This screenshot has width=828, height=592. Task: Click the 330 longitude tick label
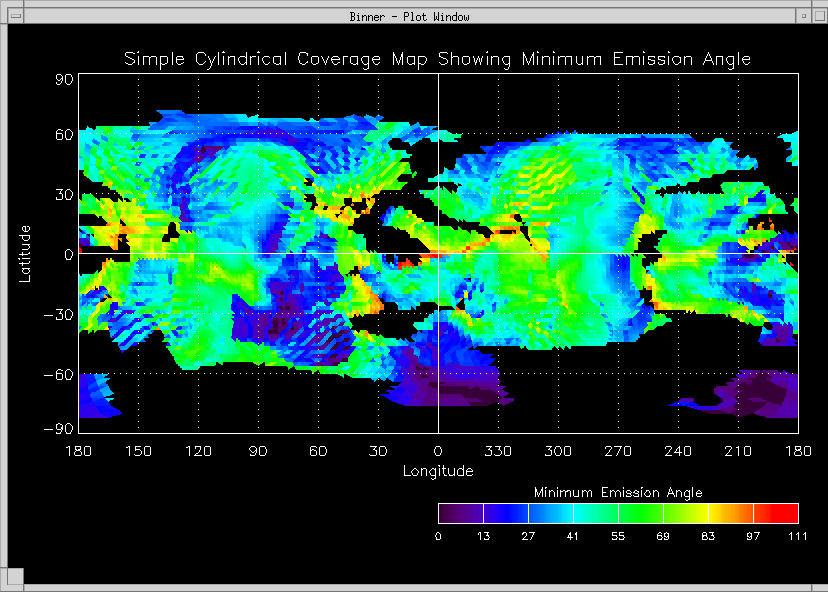coord(498,452)
